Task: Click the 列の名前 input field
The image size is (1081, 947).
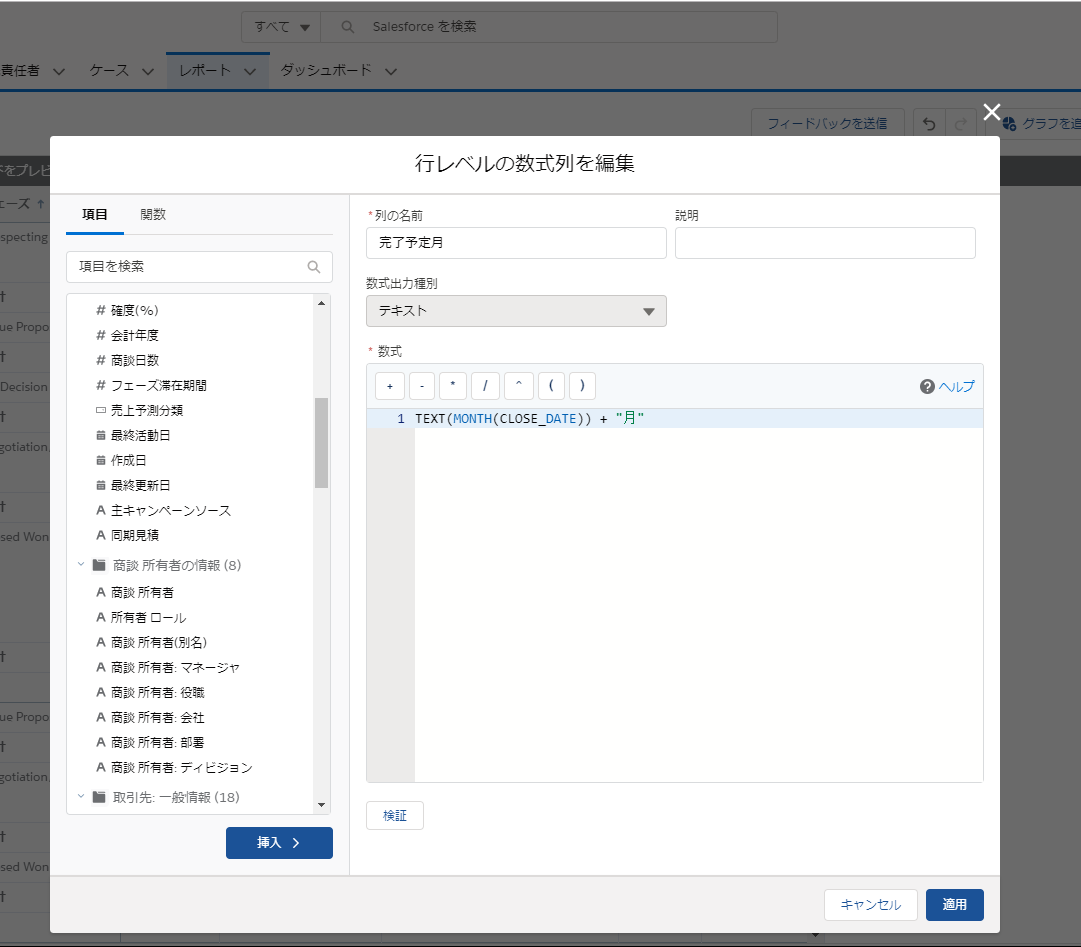Action: point(516,243)
